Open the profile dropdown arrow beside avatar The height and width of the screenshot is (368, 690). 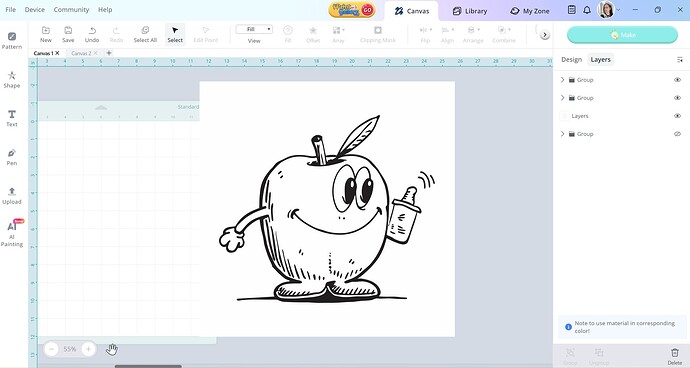coord(618,10)
